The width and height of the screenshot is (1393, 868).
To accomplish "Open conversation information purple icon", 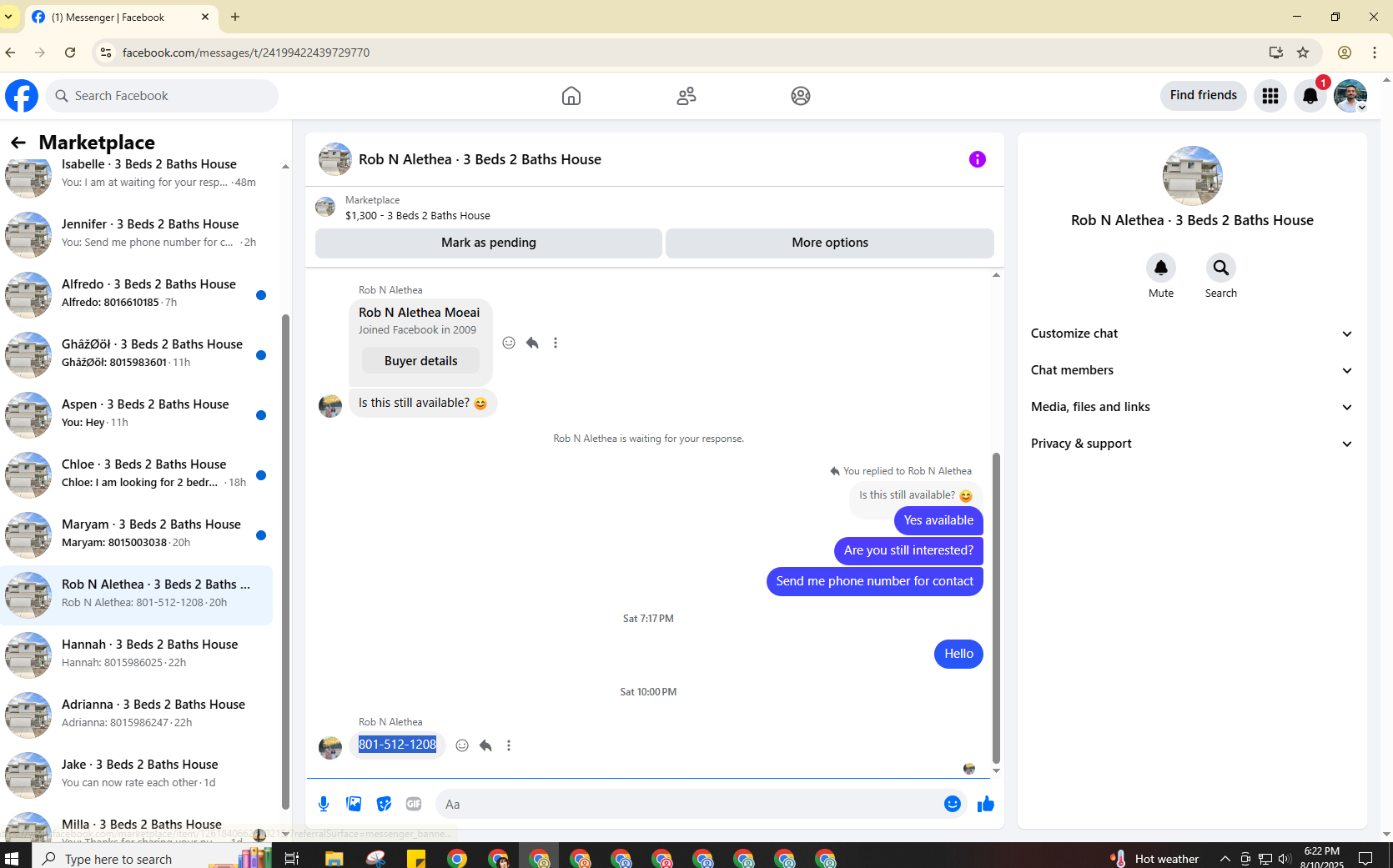I will (978, 159).
